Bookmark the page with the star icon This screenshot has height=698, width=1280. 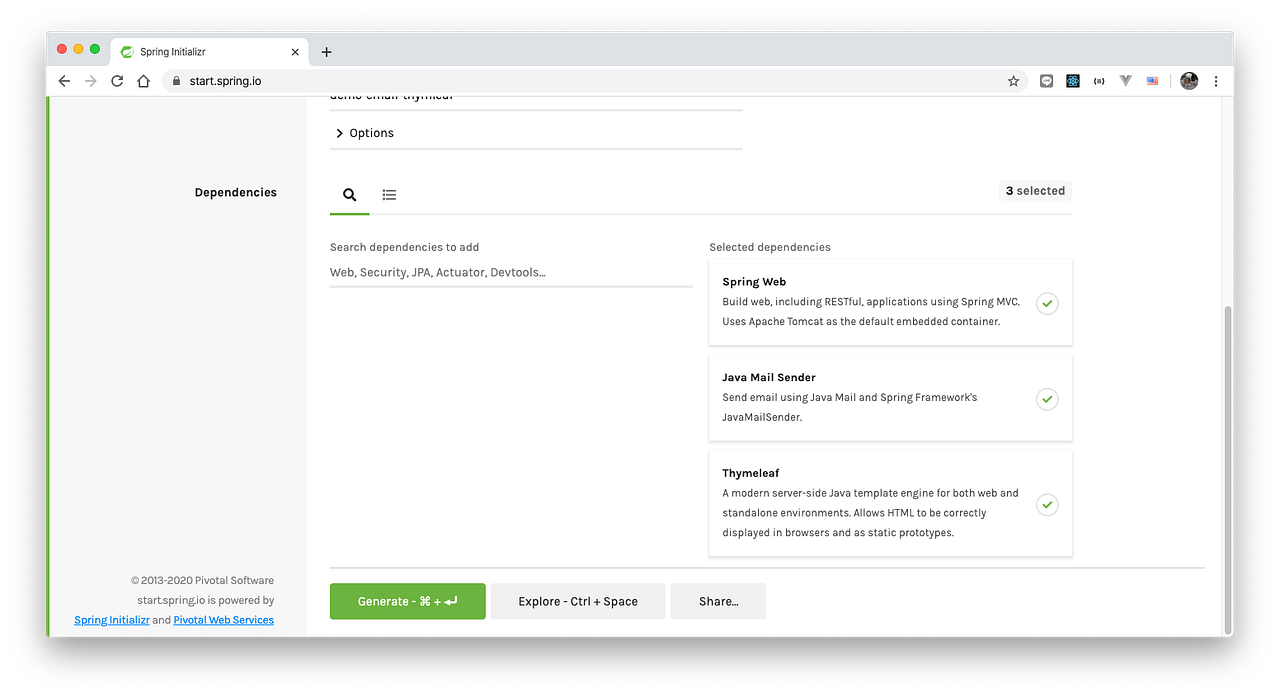(1013, 81)
